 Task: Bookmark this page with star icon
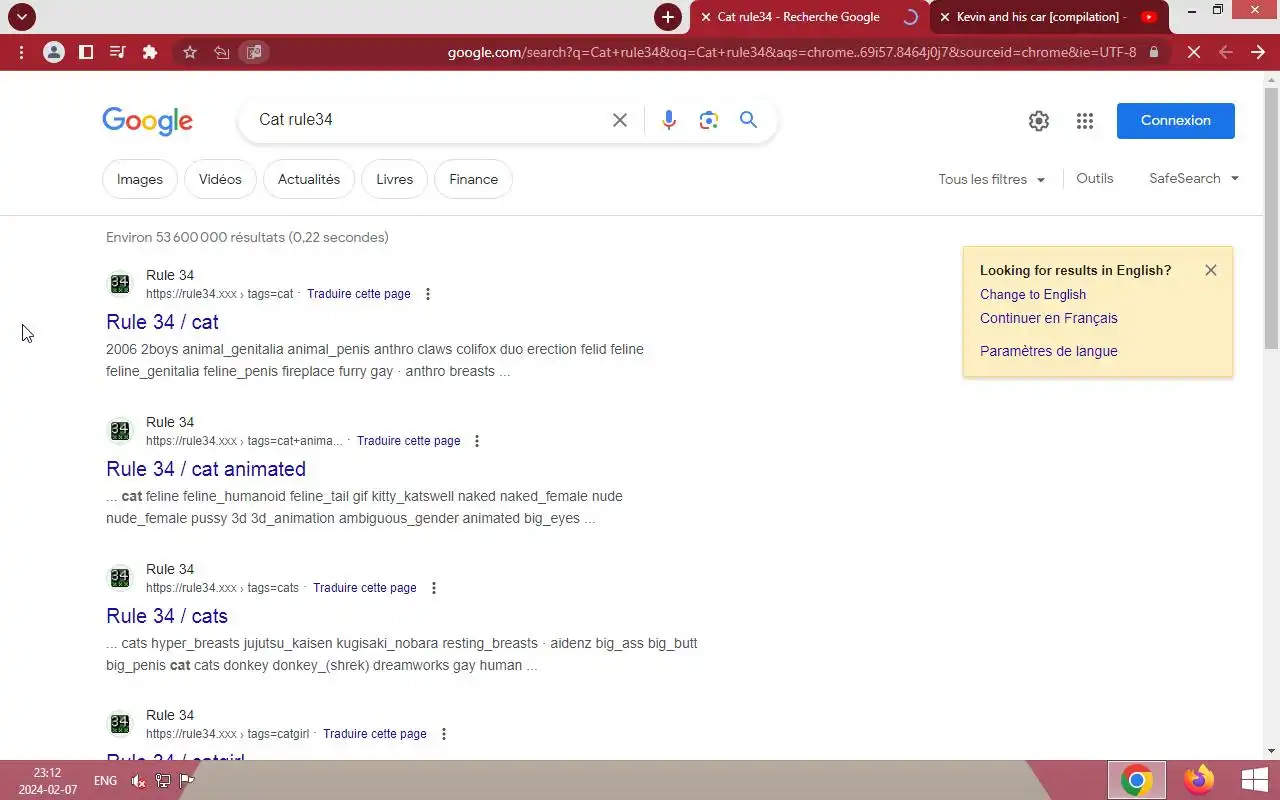pyautogui.click(x=190, y=52)
